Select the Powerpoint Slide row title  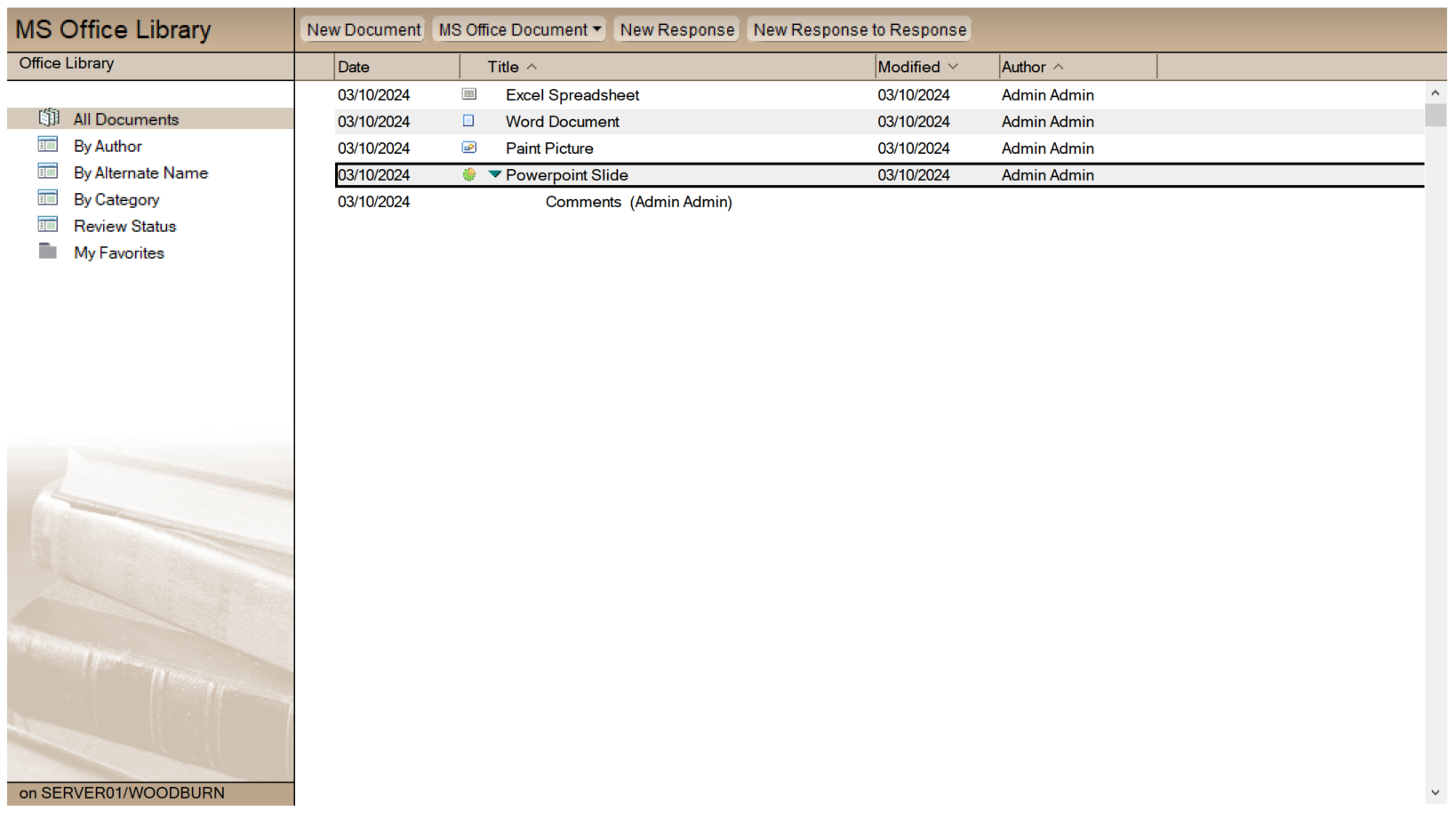(567, 174)
